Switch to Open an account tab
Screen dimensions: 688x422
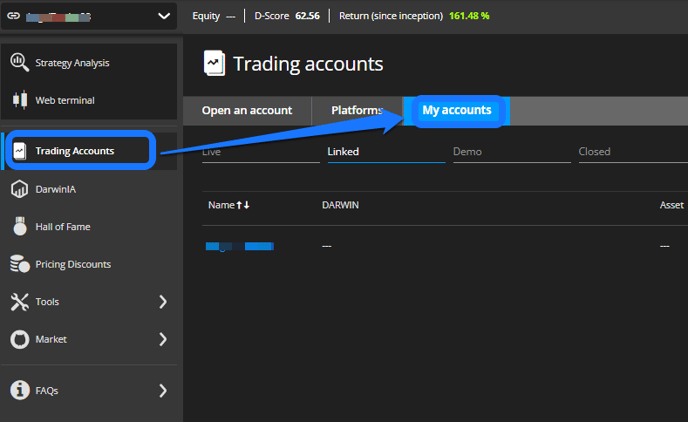click(x=247, y=111)
